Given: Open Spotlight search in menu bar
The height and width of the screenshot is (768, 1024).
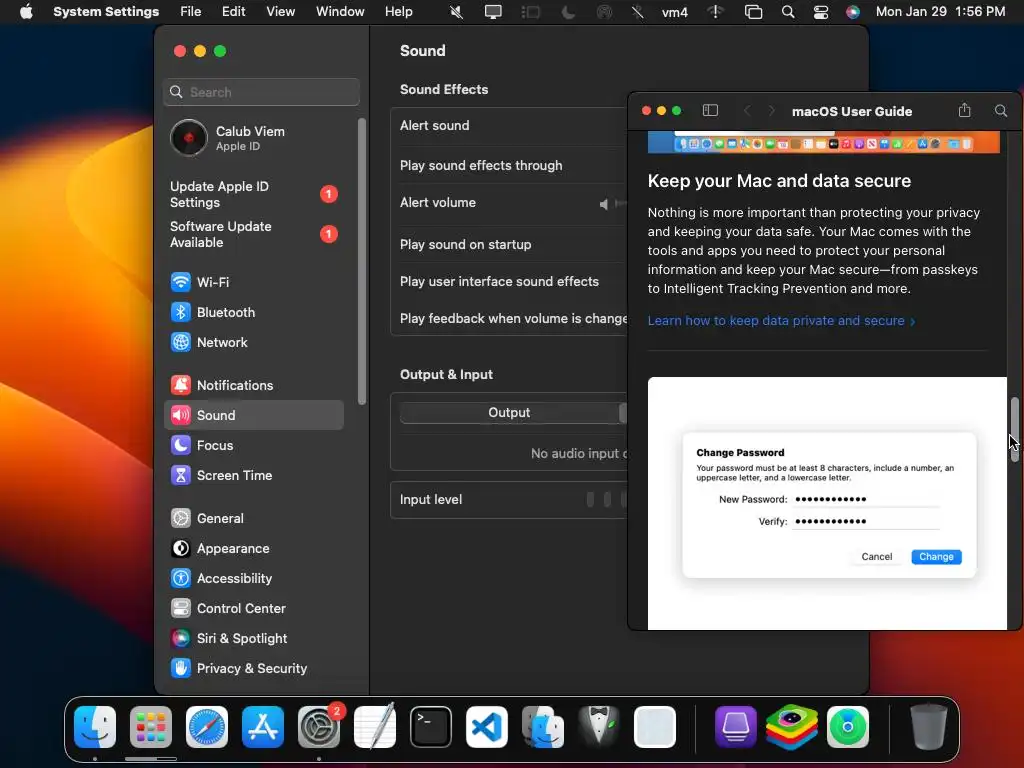Looking at the screenshot, I should 788,12.
